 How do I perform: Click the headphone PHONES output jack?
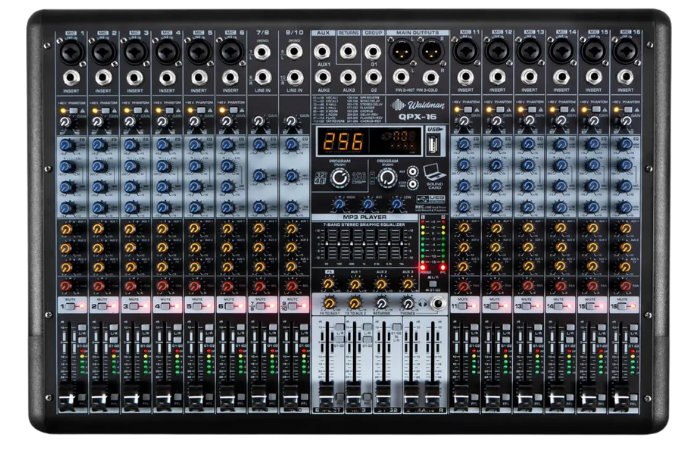click(437, 301)
